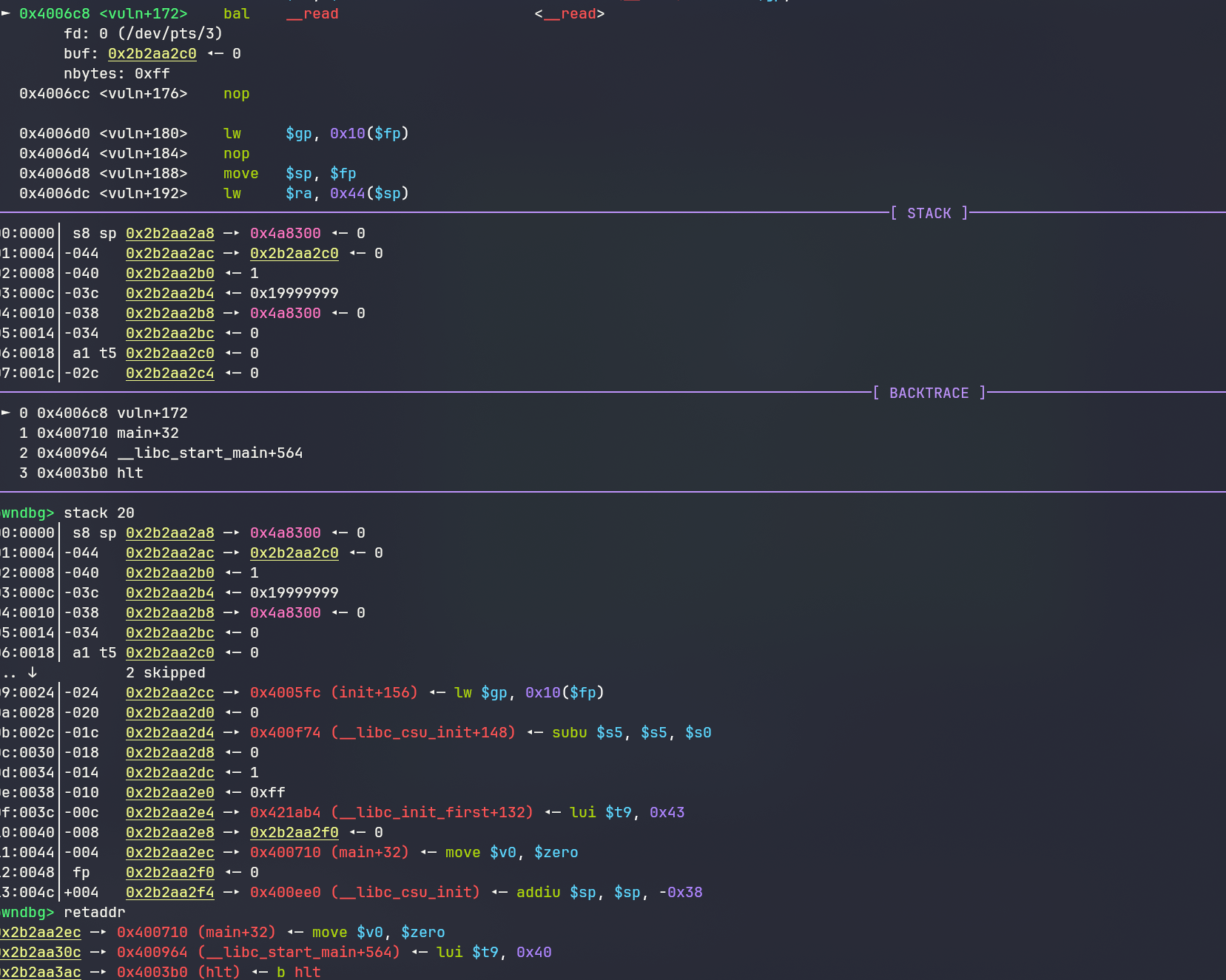
Task: Open address 0x2b2aa30c in the retaddr output
Action: pyautogui.click(x=41, y=952)
